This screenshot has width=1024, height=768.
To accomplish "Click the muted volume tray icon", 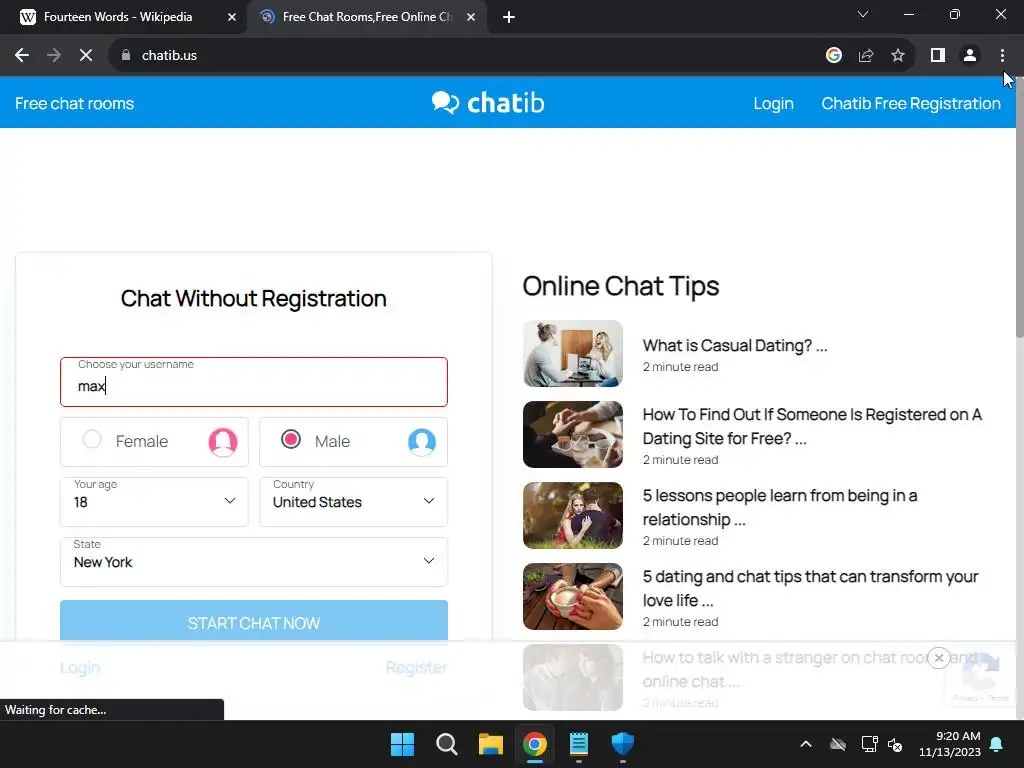I will tap(895, 744).
